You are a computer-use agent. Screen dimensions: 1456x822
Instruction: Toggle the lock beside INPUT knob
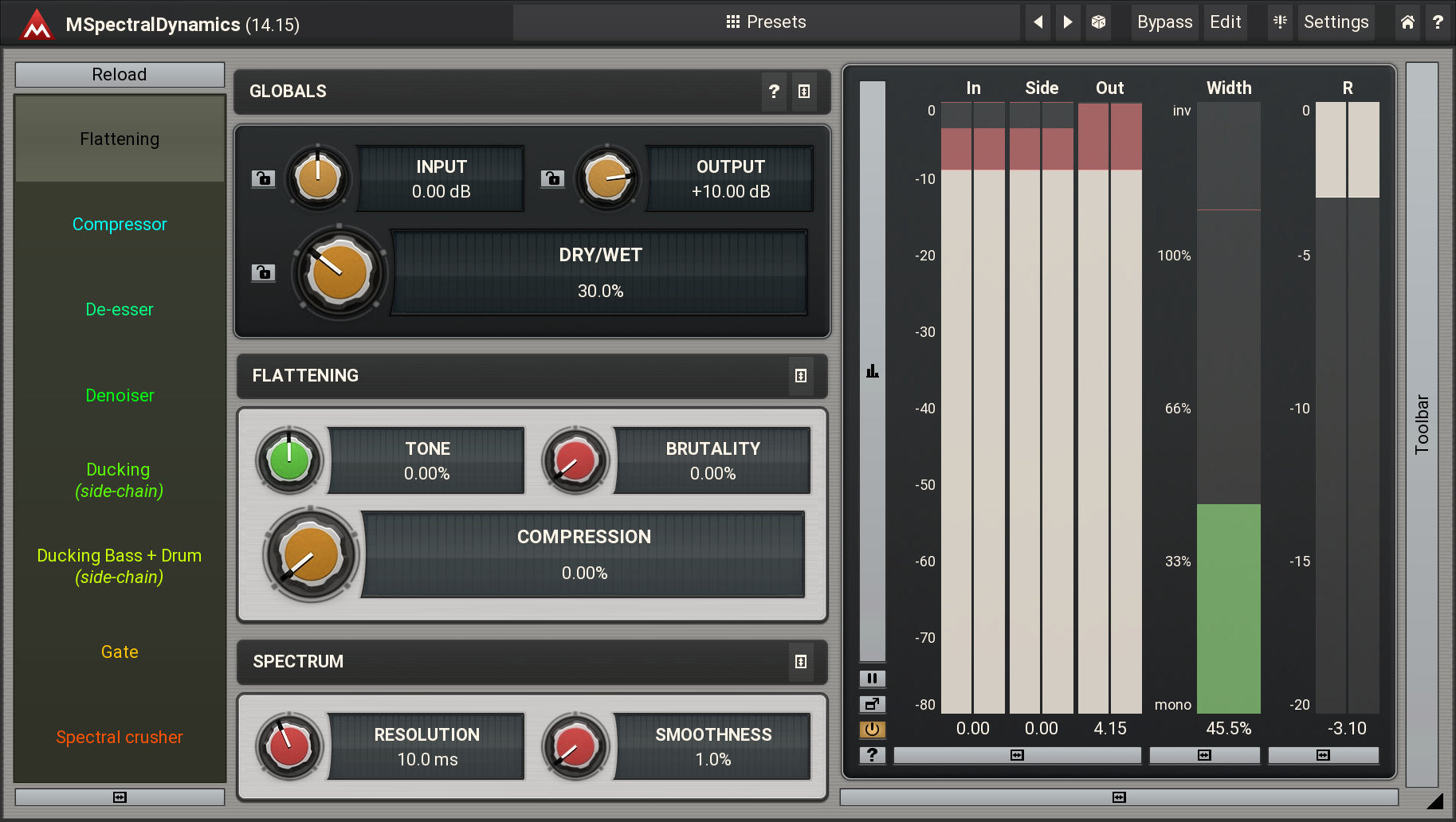(263, 178)
